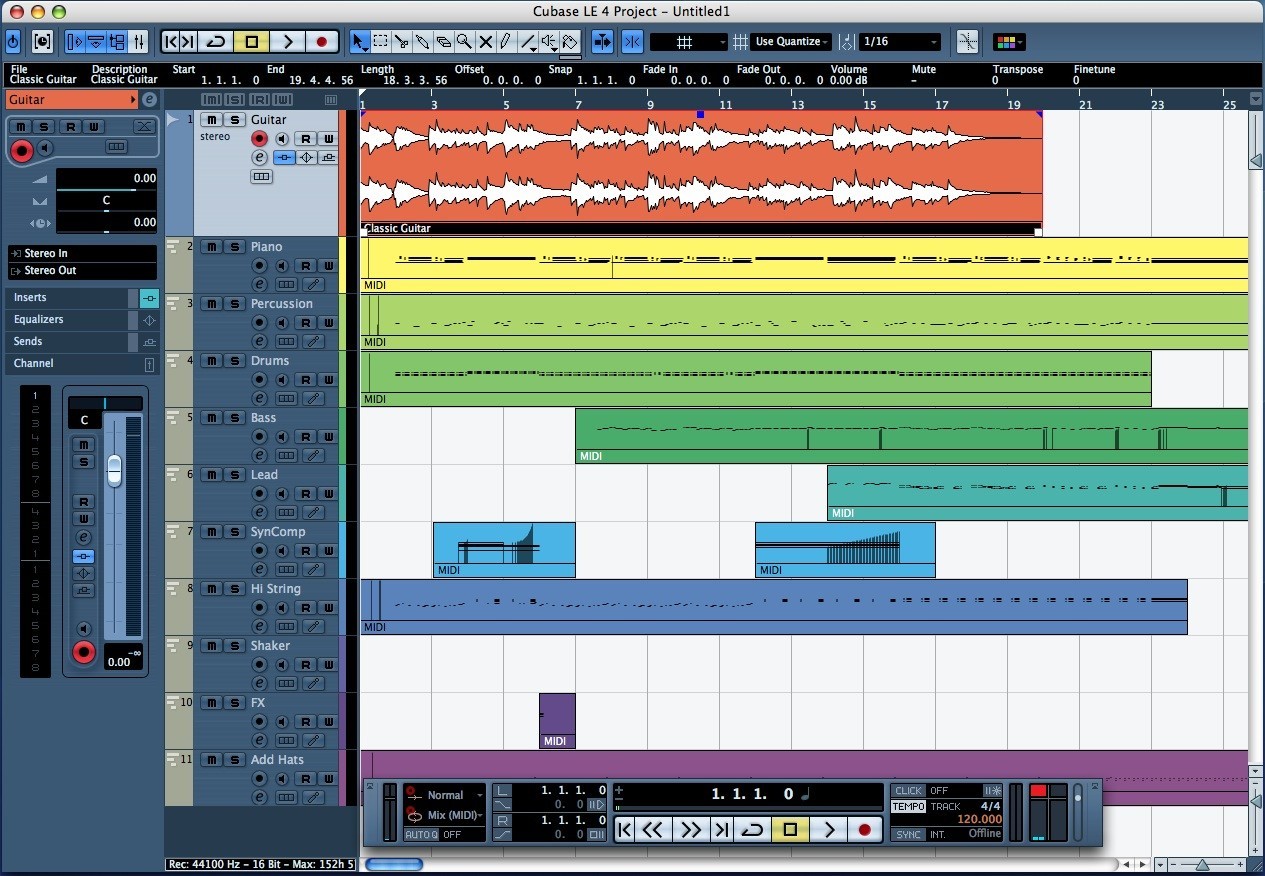
Task: Click Snap to Zero Crossing icon
Action: click(x=967, y=42)
